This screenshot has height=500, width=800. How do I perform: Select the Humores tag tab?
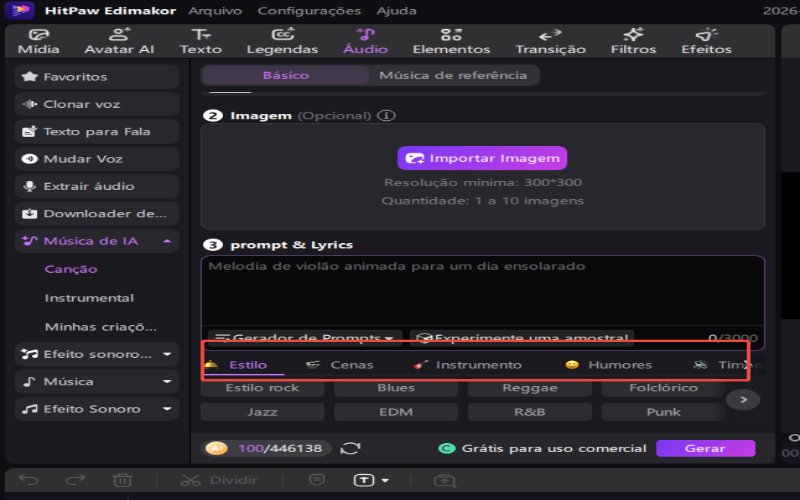[609, 365]
